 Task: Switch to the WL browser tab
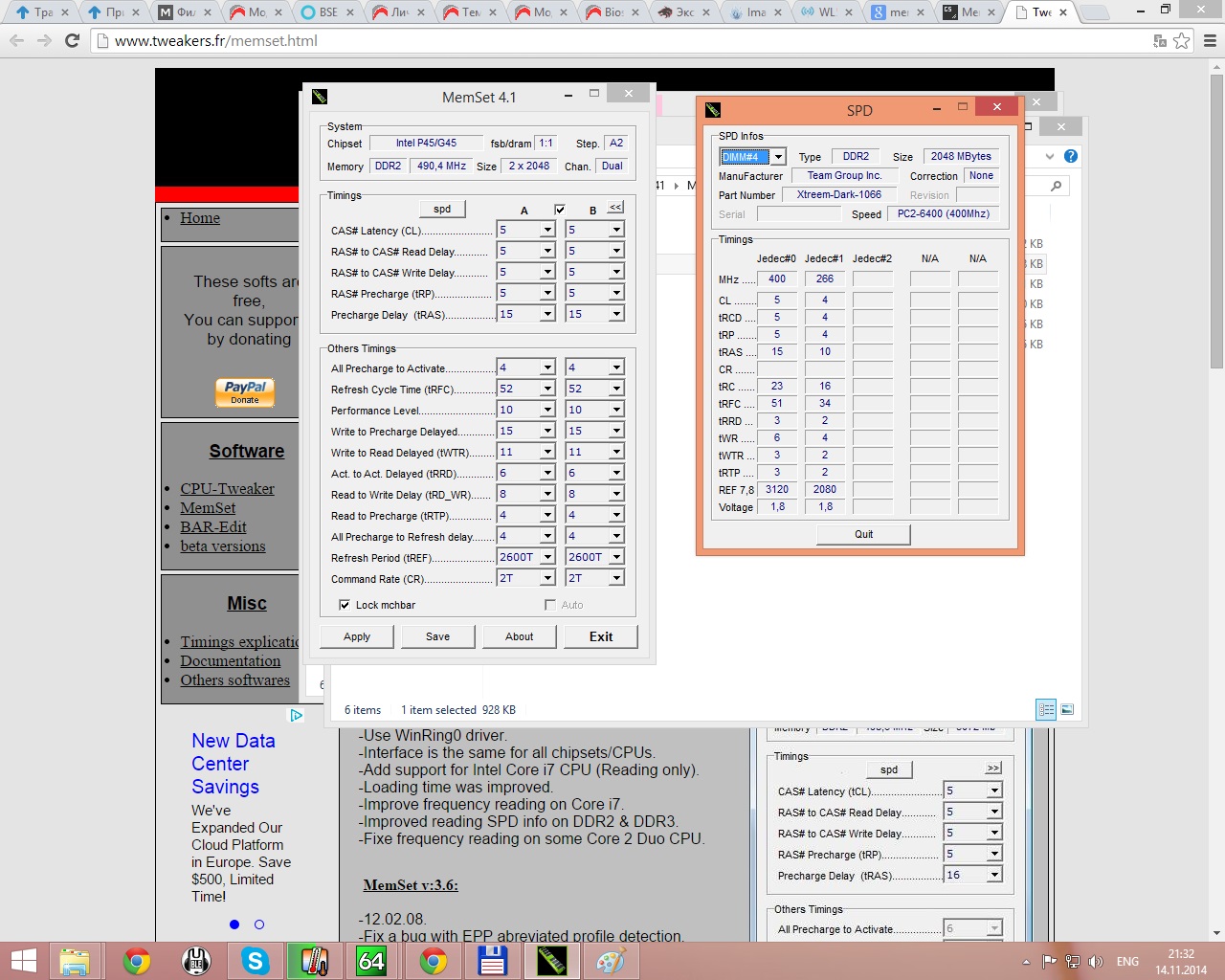826,12
